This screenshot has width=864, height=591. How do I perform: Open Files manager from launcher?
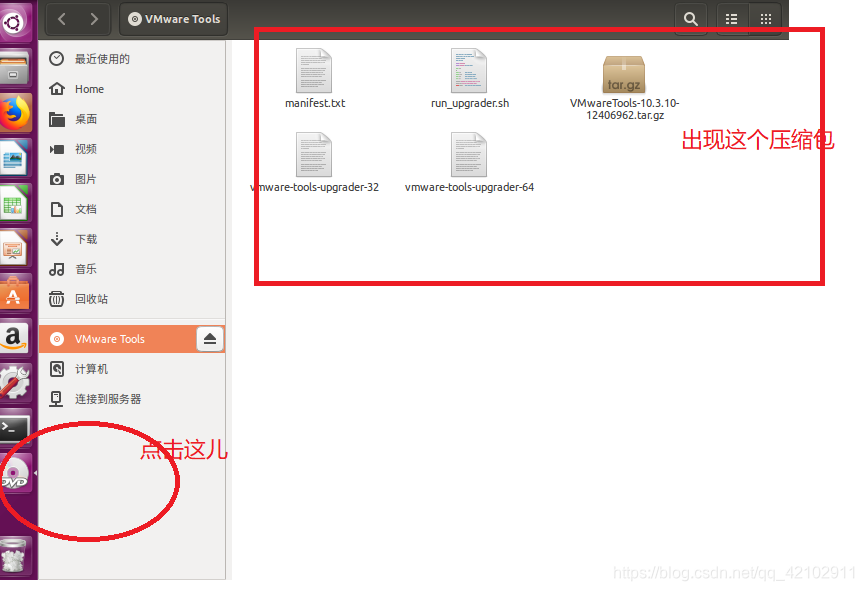(15, 67)
